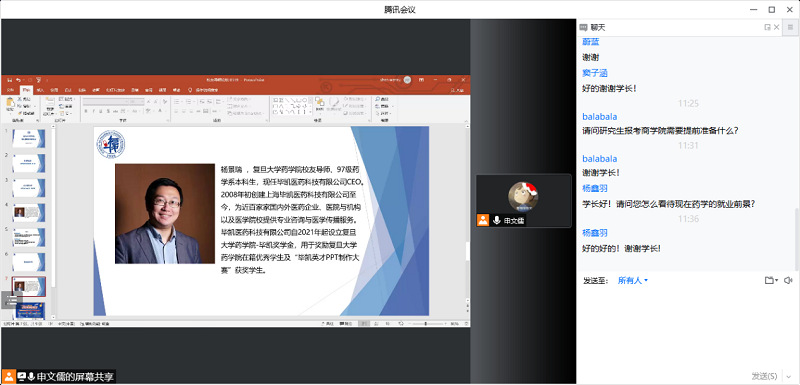Click the save icon in shared PowerPoint
Screen dimensions: 800x385
coord(9,80)
